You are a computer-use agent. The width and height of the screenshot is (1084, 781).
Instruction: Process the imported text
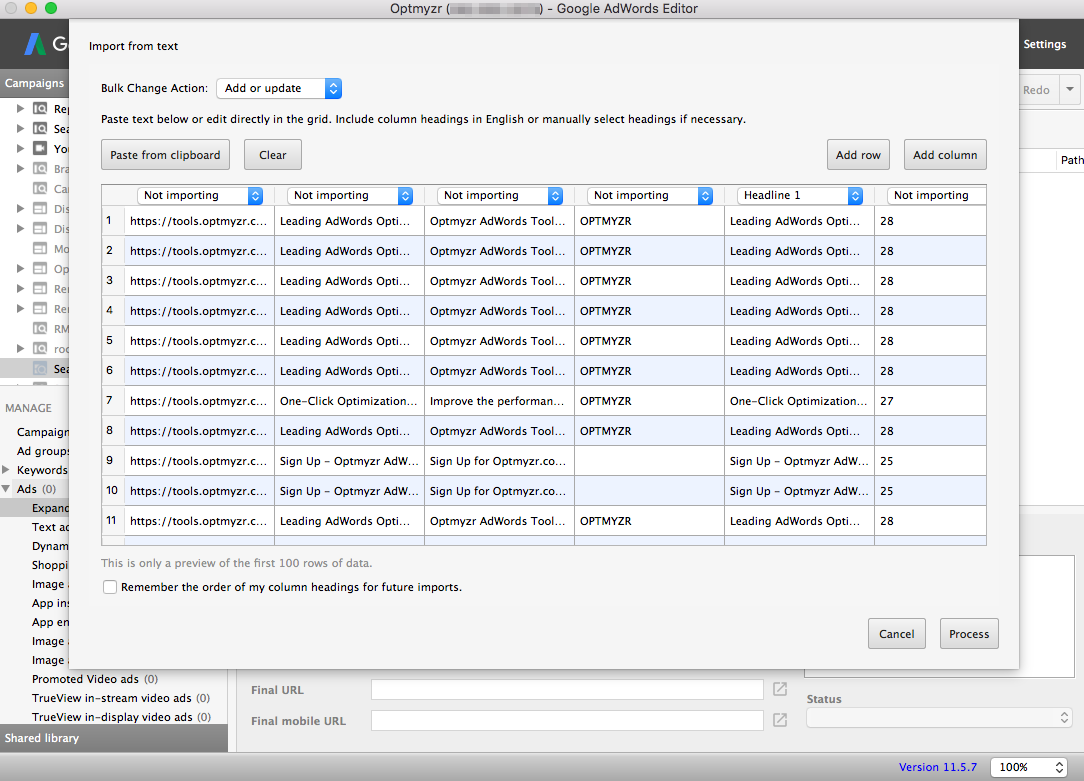969,634
